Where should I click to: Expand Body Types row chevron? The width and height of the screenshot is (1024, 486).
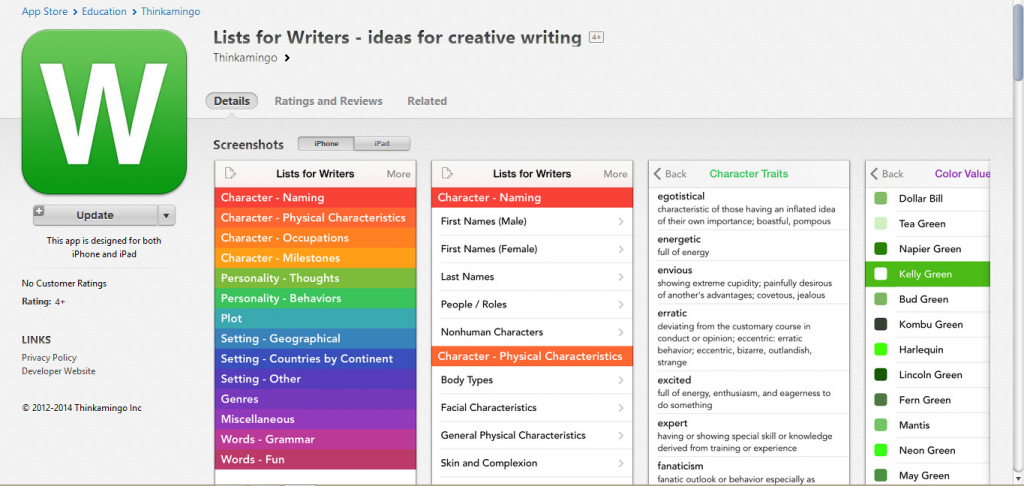click(620, 380)
